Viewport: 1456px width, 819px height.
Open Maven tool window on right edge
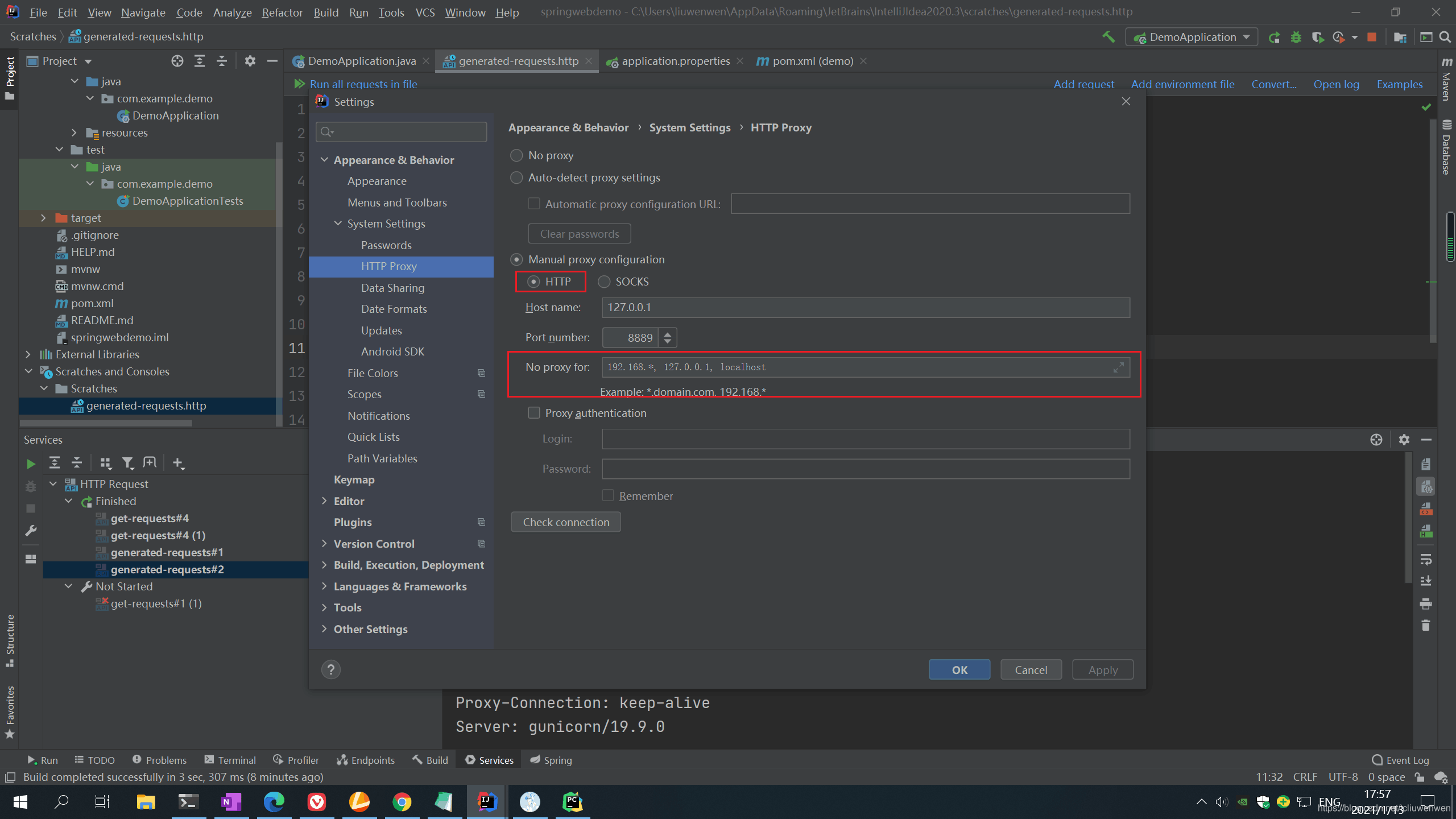1447,79
